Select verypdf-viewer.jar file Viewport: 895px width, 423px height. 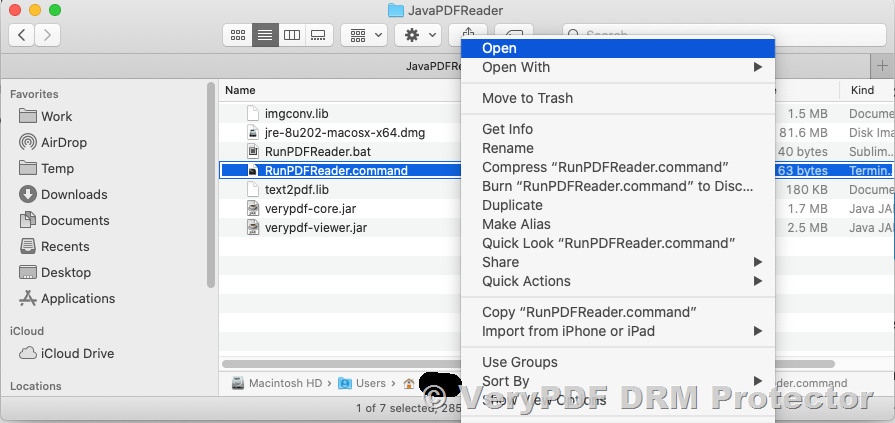(315, 227)
